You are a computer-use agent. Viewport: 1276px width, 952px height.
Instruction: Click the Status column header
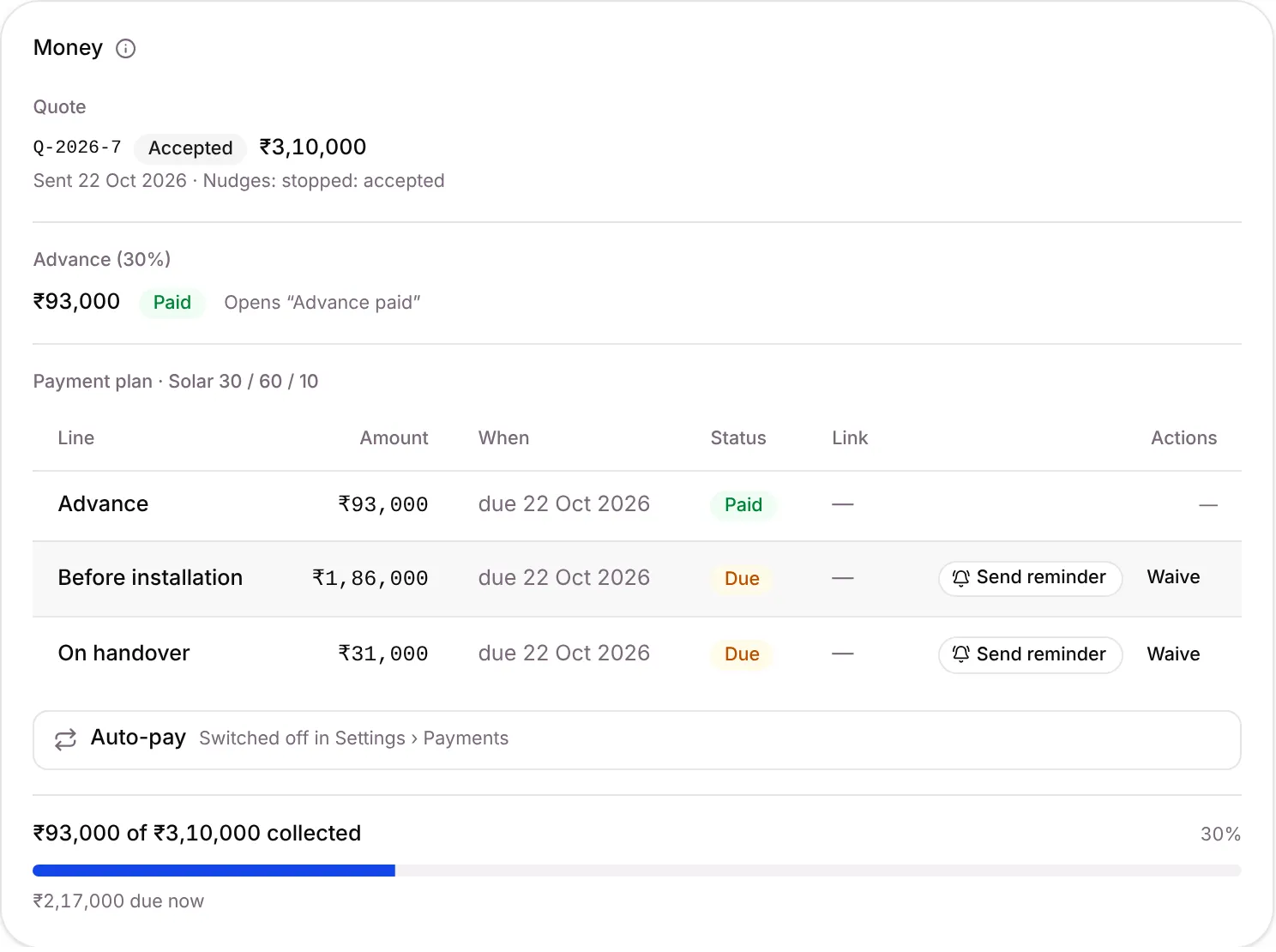click(x=738, y=438)
